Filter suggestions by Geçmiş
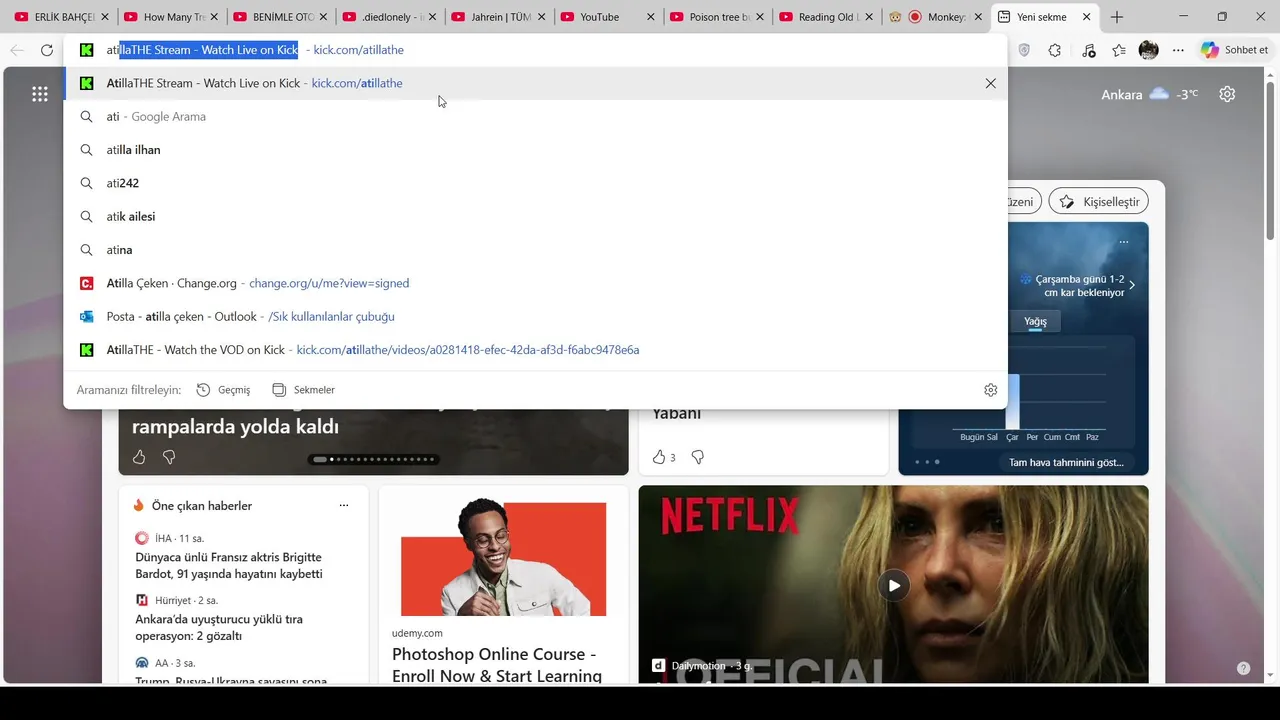This screenshot has width=1280, height=720. 224,390
